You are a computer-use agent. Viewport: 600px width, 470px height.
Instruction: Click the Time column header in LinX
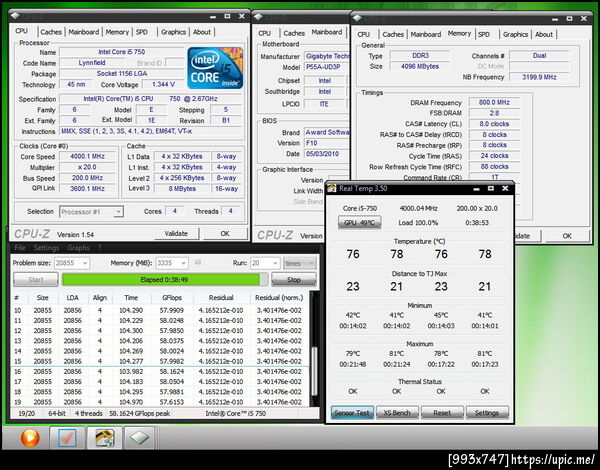coord(131,297)
